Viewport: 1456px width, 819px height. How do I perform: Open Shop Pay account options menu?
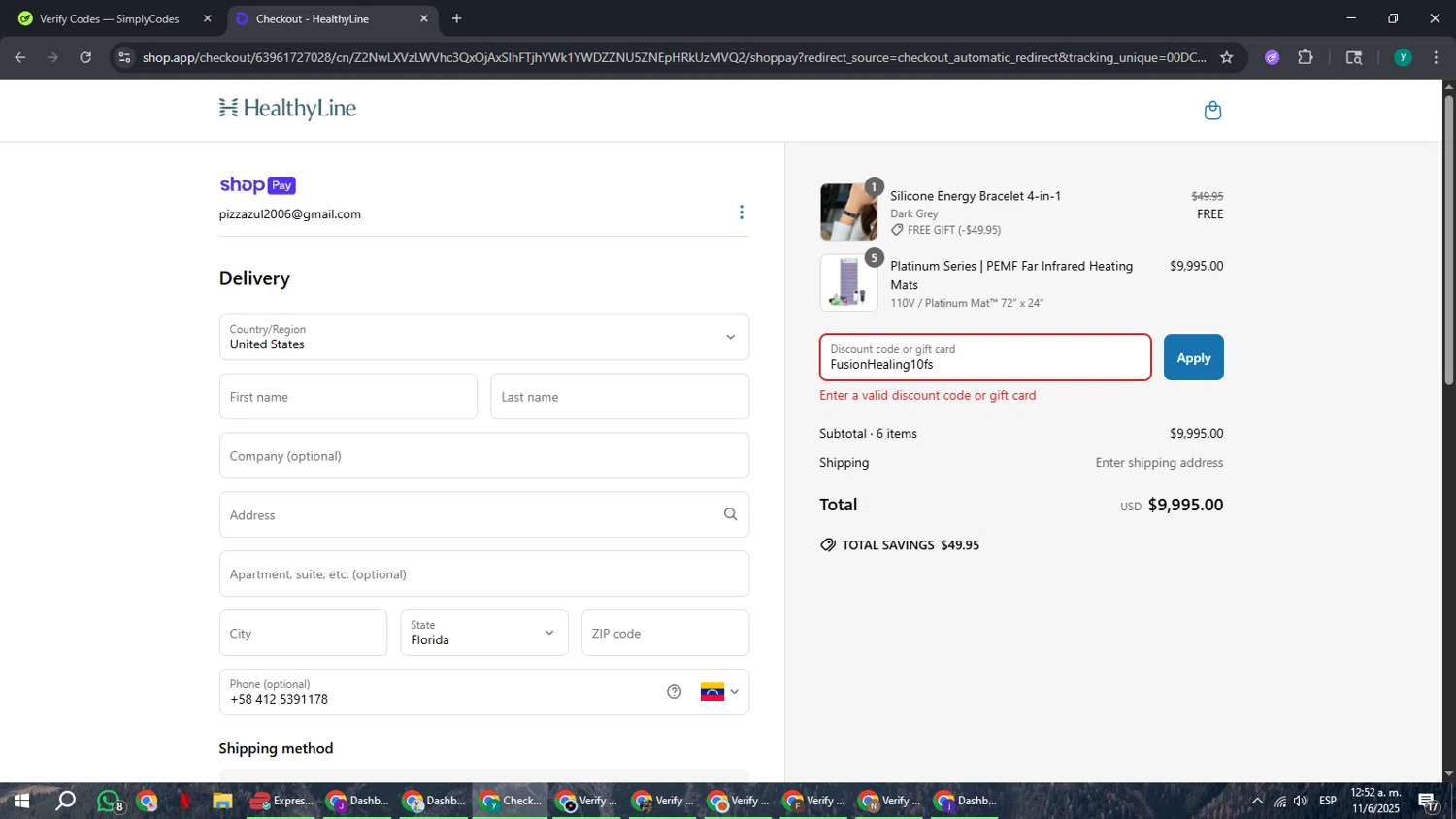point(742,213)
